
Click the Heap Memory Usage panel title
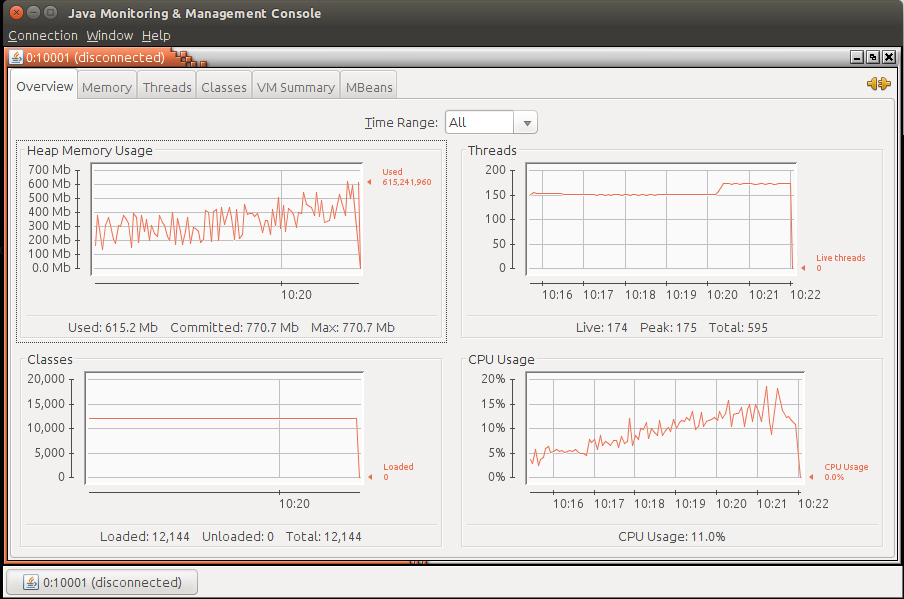[90, 150]
